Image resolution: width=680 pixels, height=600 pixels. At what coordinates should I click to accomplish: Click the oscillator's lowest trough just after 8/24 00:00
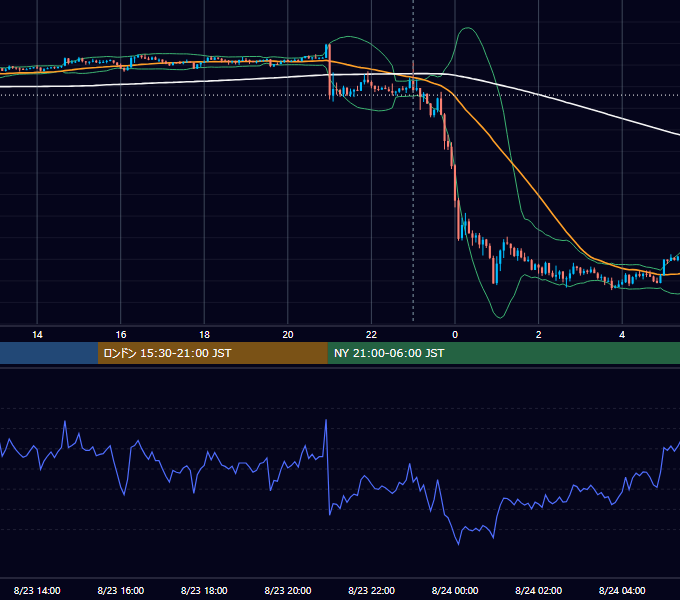coord(458,544)
